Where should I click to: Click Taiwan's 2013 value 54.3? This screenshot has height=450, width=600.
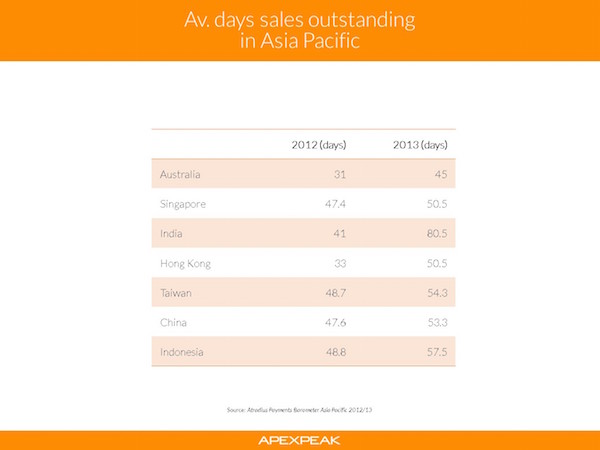[437, 293]
